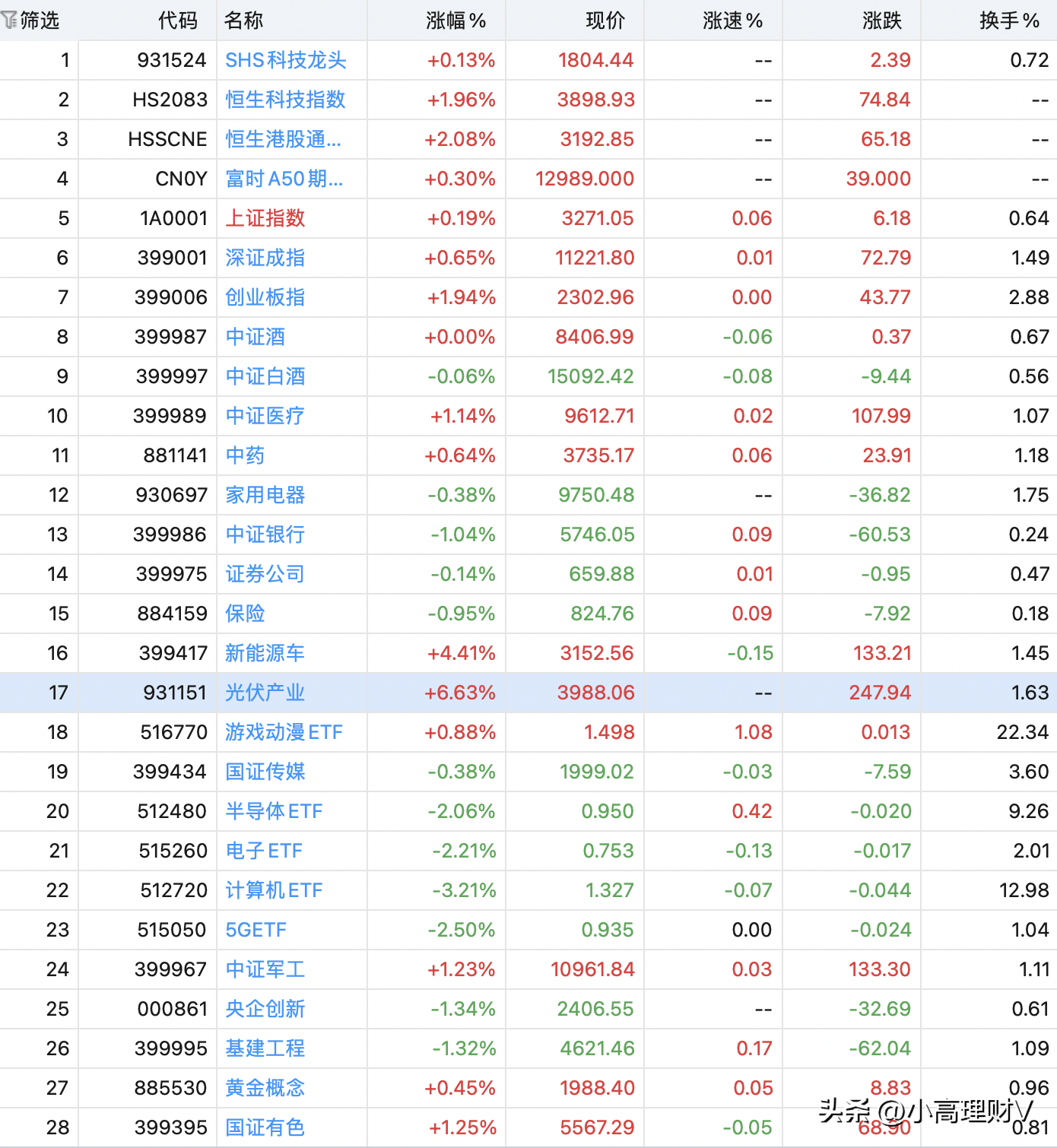Viewport: 1057px width, 1148px height.
Task: Click the 代码 column header
Action: 178,21
